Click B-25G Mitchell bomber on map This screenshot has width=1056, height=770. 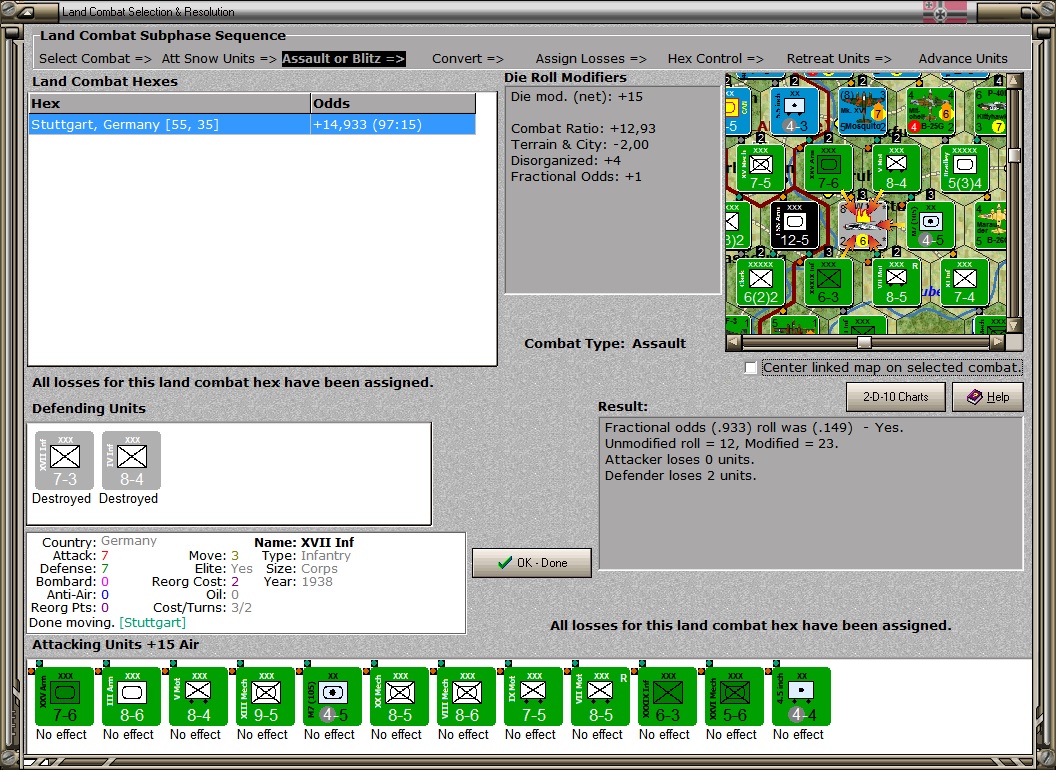pyautogui.click(x=930, y=110)
